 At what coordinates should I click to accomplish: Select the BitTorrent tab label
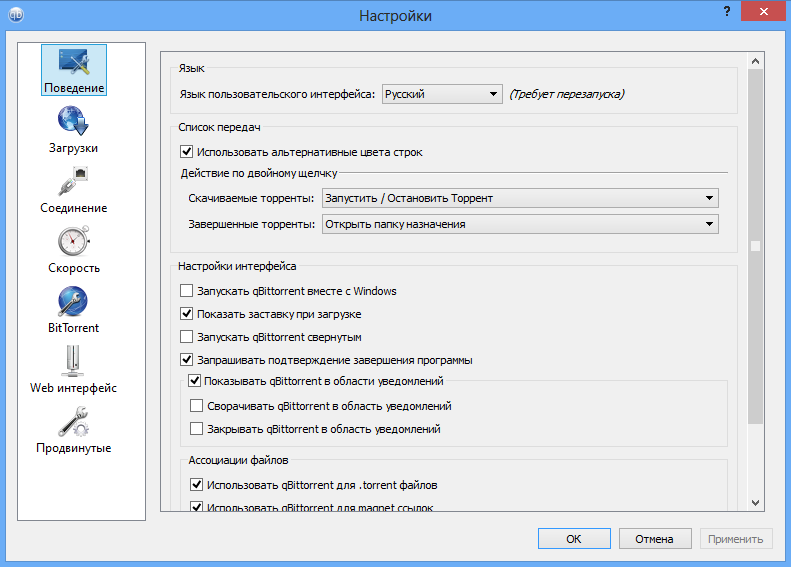73,328
